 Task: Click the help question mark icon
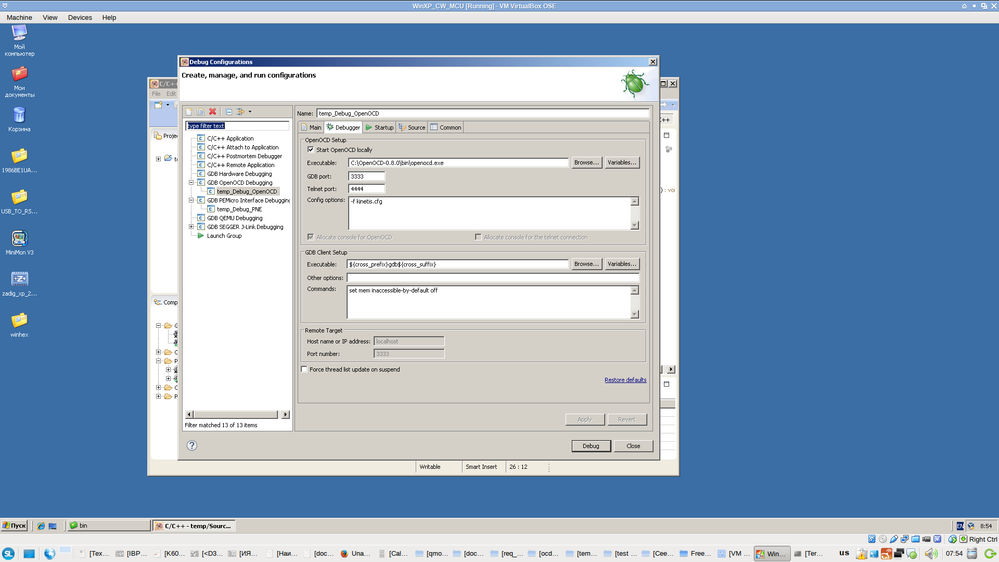click(x=192, y=445)
